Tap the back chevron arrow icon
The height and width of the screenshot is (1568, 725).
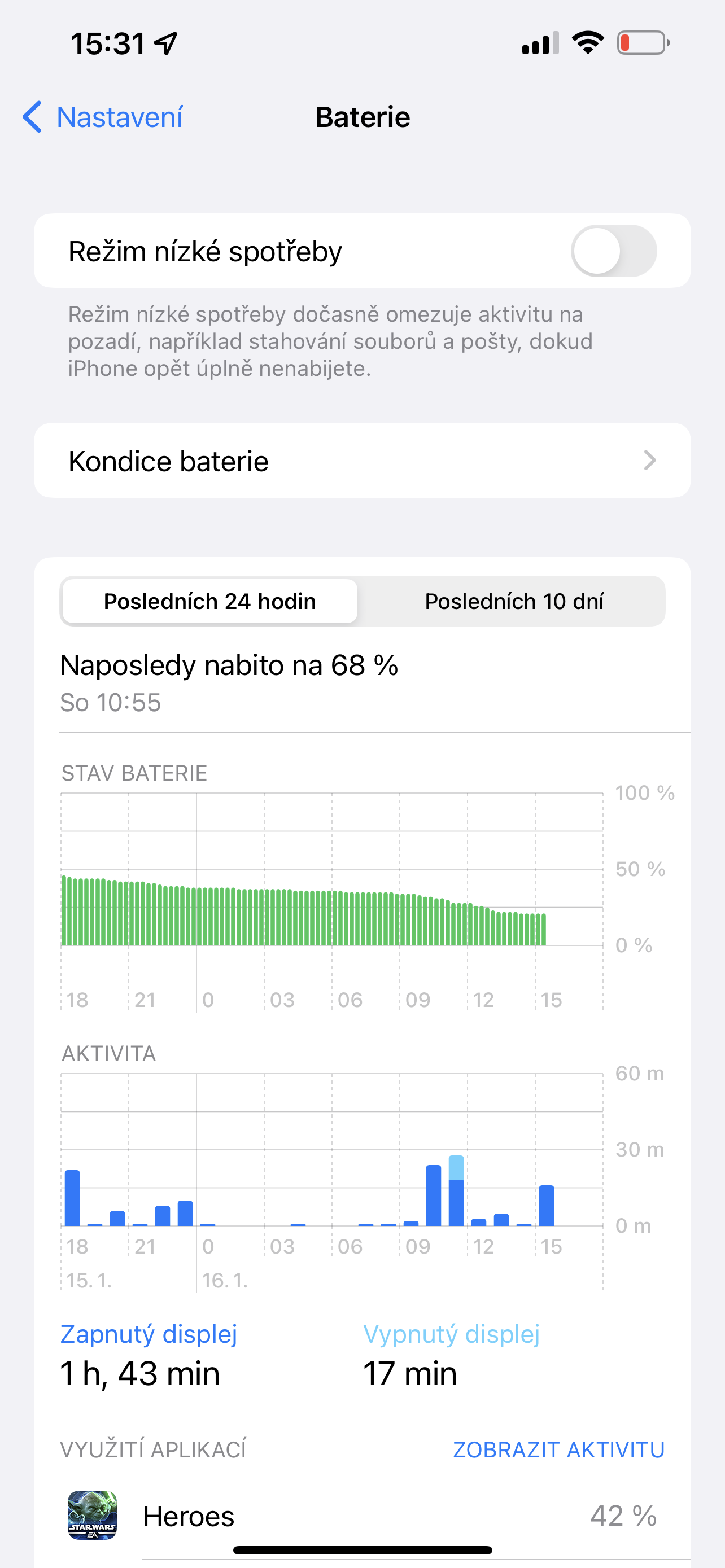(32, 117)
